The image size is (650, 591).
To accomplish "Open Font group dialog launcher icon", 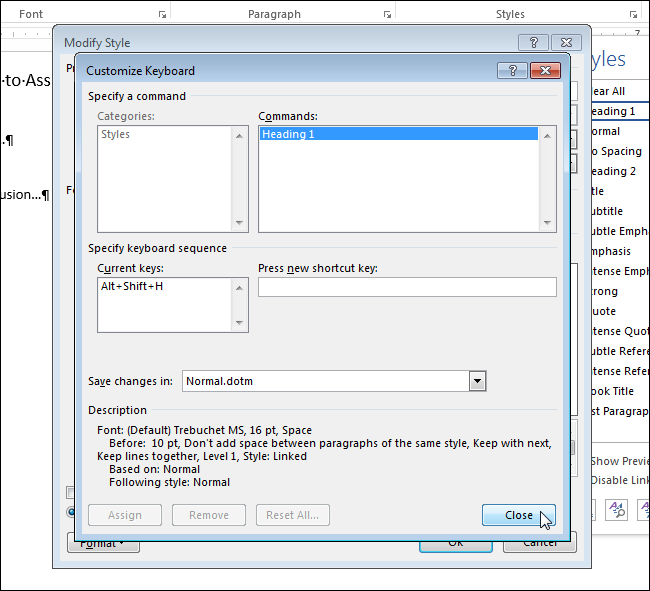I will 162,15.
